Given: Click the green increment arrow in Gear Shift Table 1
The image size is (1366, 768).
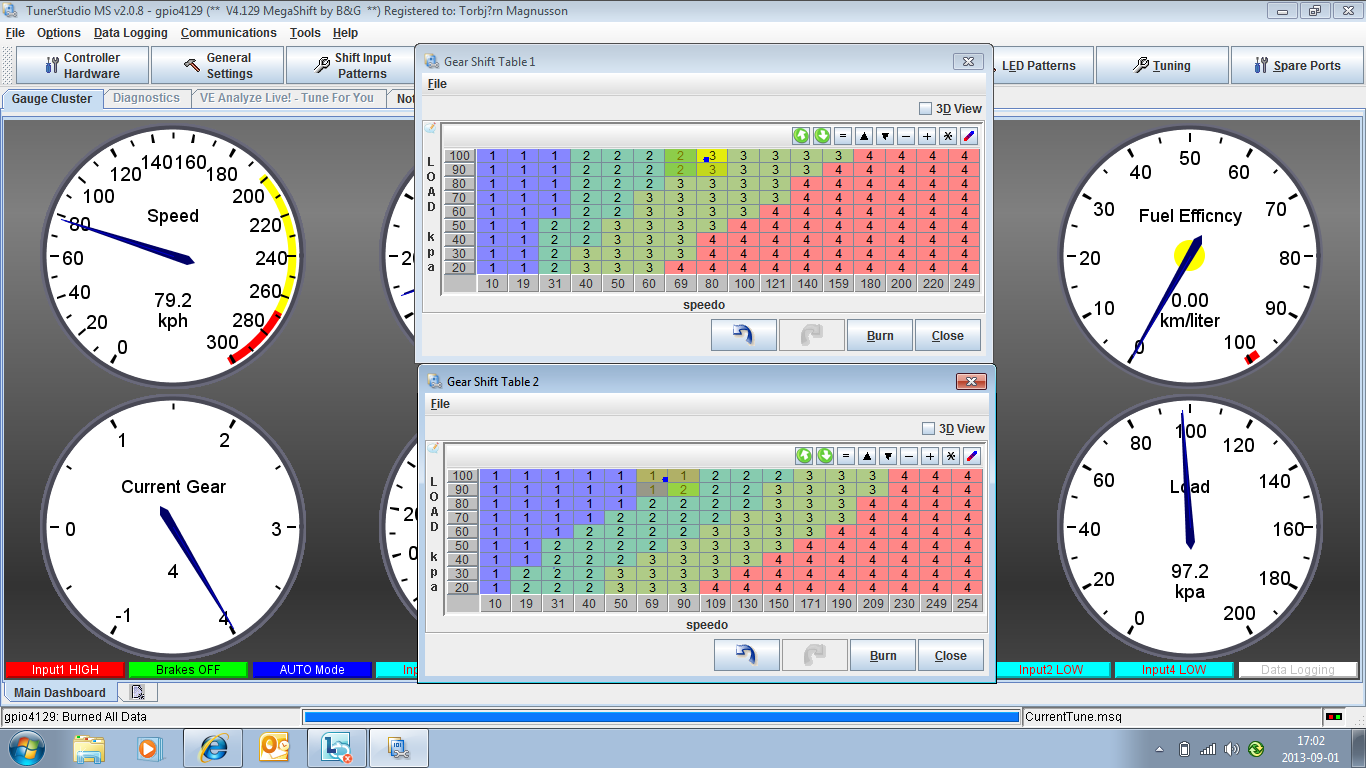Looking at the screenshot, I should [x=801, y=136].
